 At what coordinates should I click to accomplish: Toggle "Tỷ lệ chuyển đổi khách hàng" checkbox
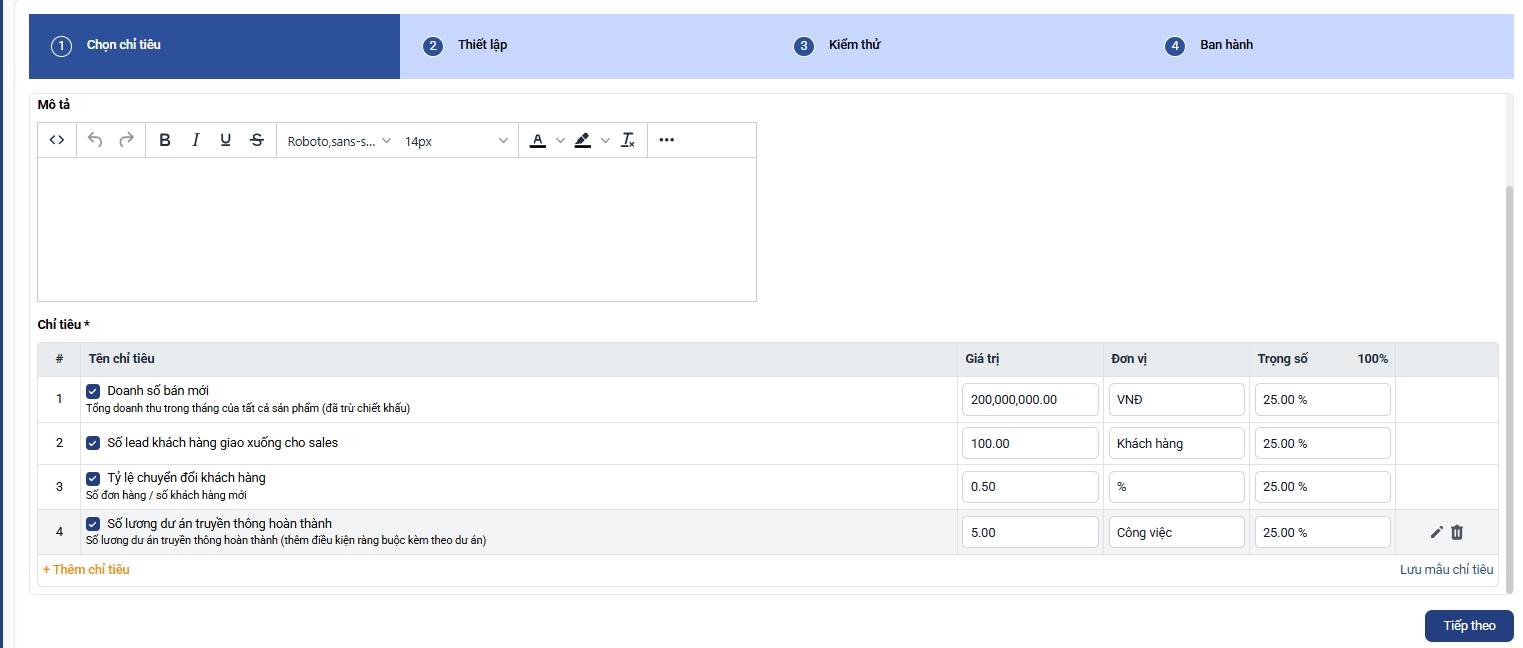tap(93, 478)
